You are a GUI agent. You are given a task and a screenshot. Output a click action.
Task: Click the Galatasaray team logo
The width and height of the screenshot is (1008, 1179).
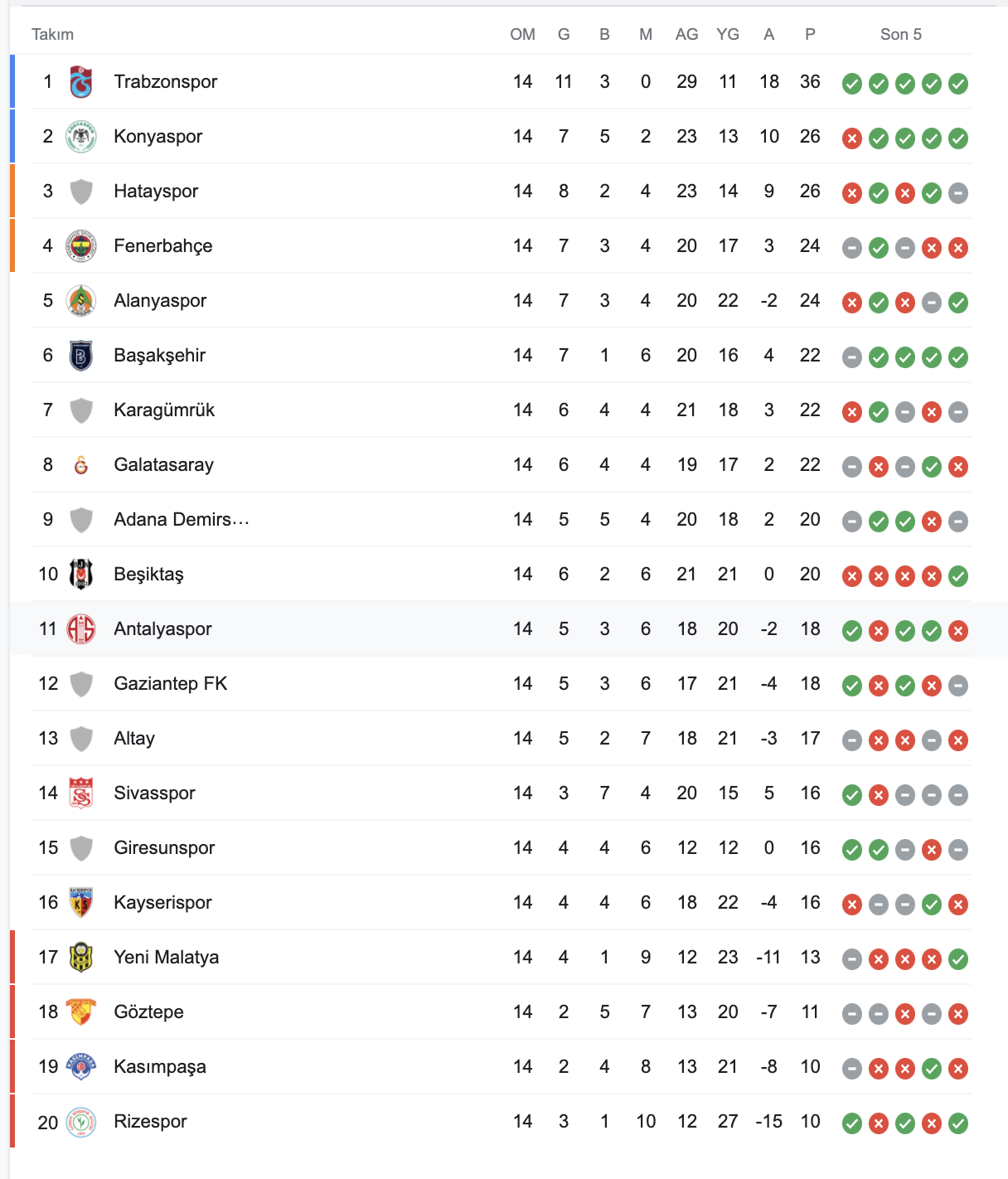coord(81,465)
